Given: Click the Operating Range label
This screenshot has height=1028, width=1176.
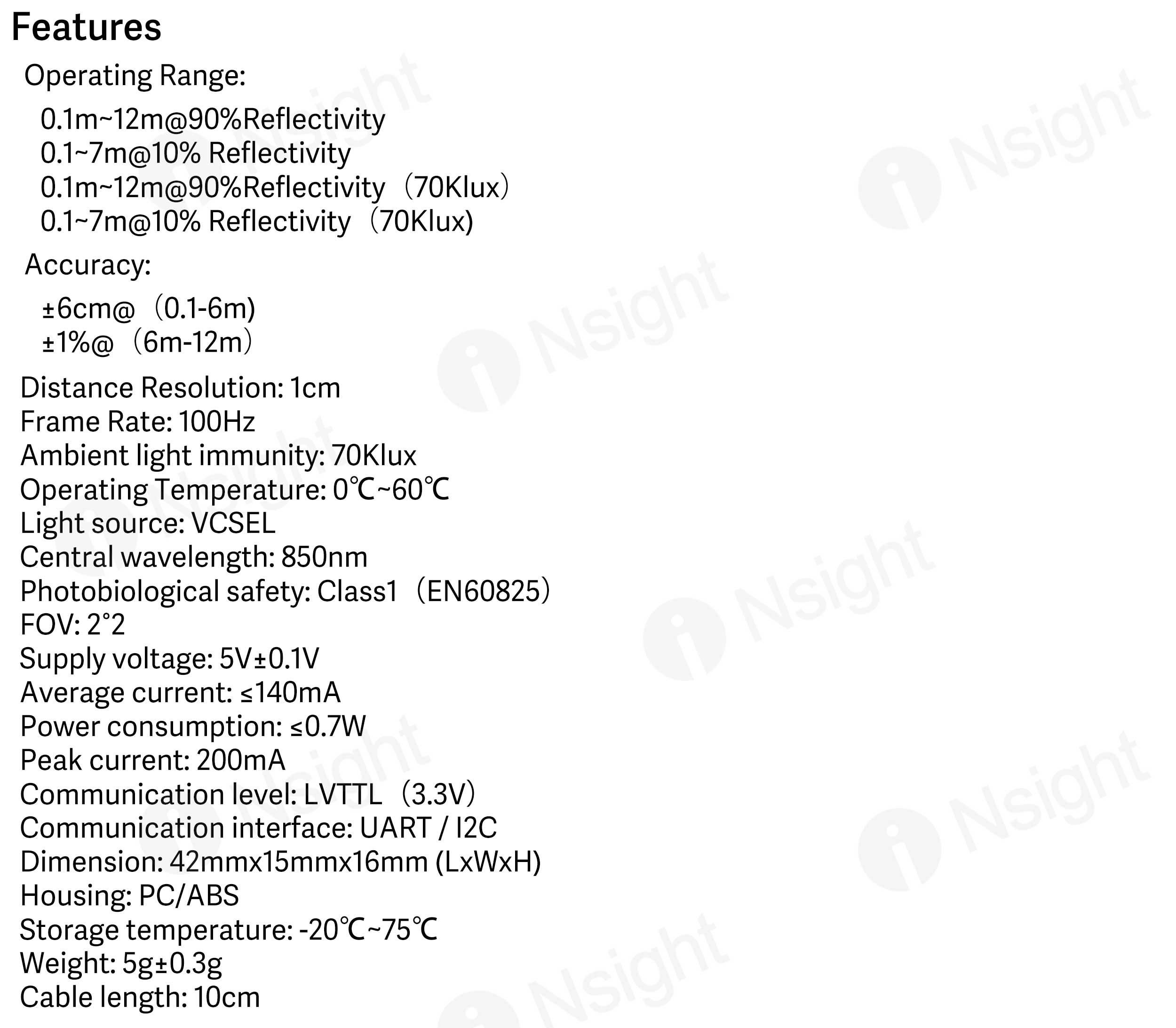Looking at the screenshot, I should (x=135, y=76).
